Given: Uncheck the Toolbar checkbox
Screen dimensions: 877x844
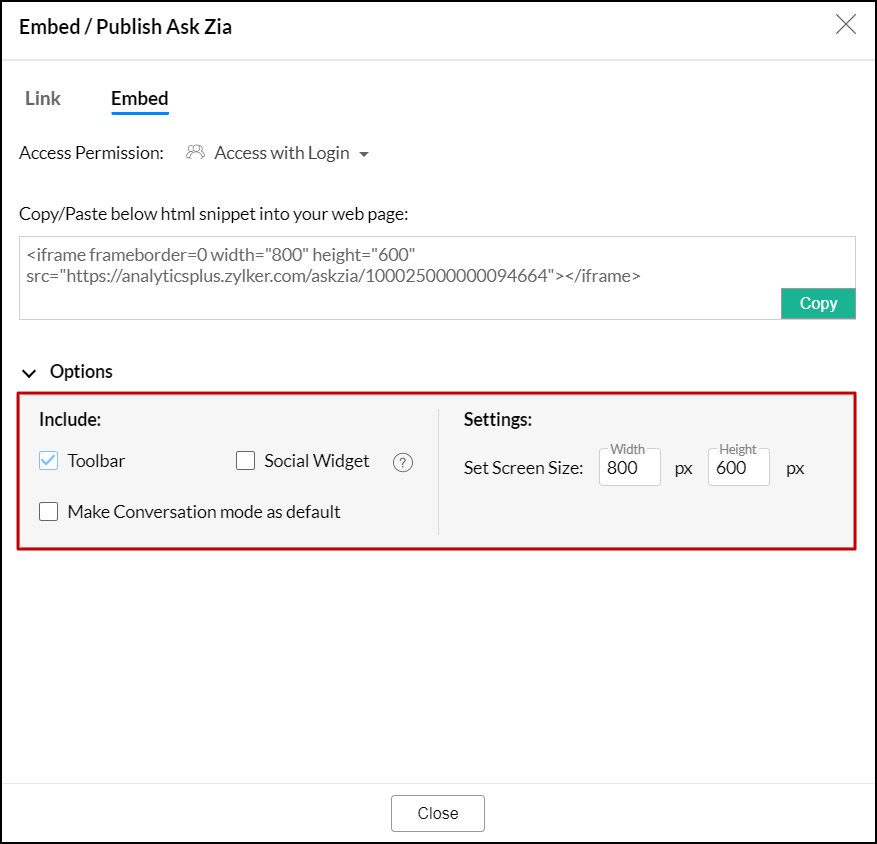Looking at the screenshot, I should [49, 461].
